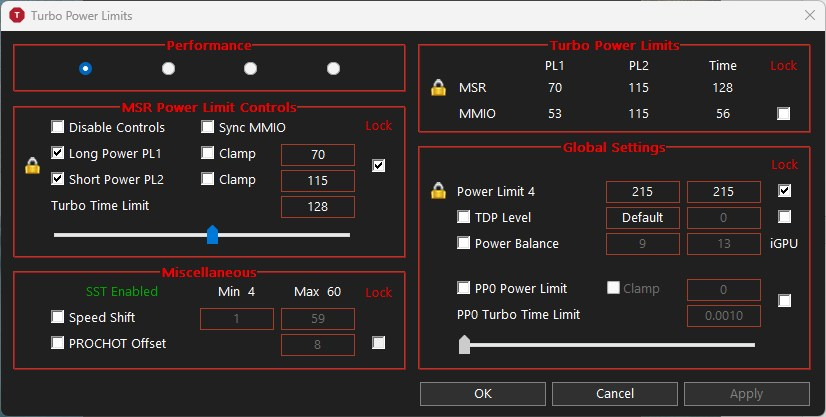Viewport: 826px width, 417px height.
Task: Enable the TDP Level checkbox
Action: point(463,216)
